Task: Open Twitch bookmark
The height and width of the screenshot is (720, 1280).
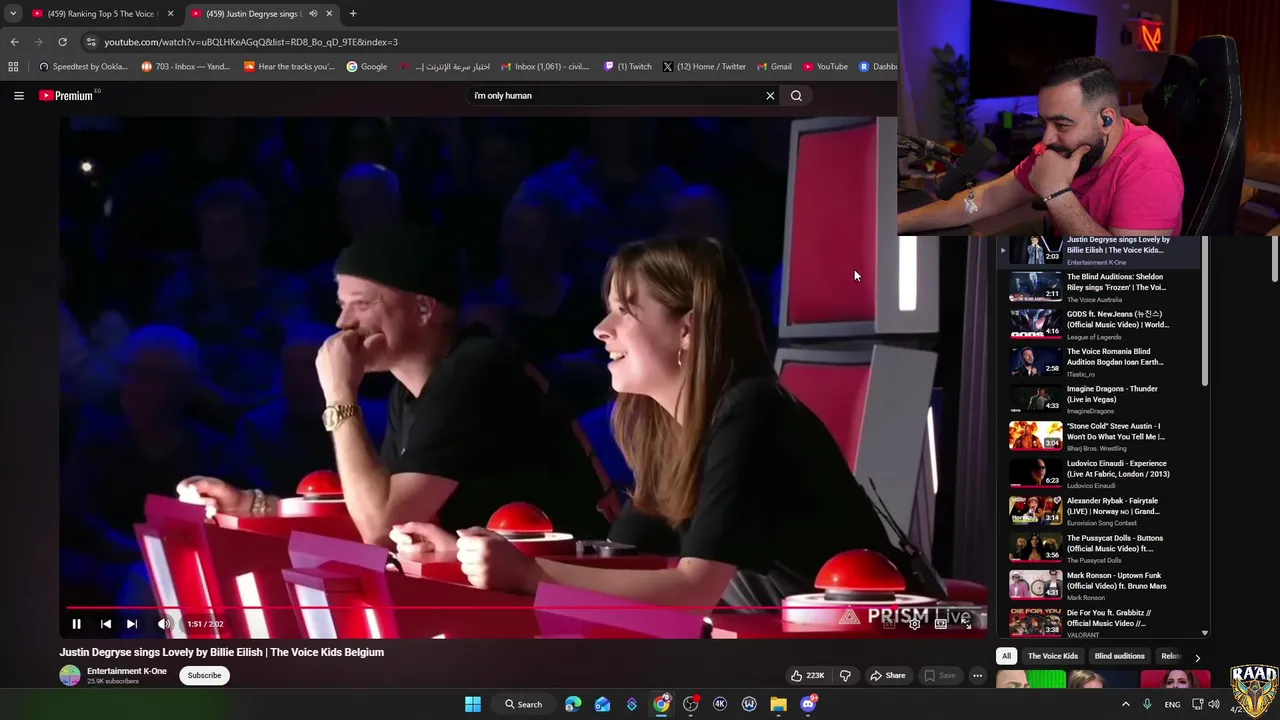Action: (x=628, y=67)
